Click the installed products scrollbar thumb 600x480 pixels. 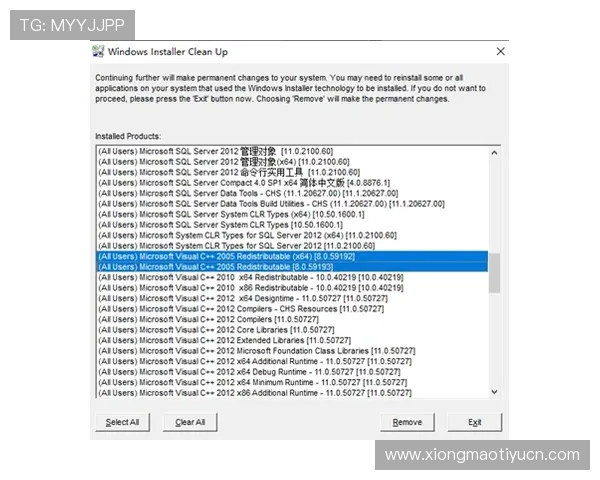pos(494,273)
